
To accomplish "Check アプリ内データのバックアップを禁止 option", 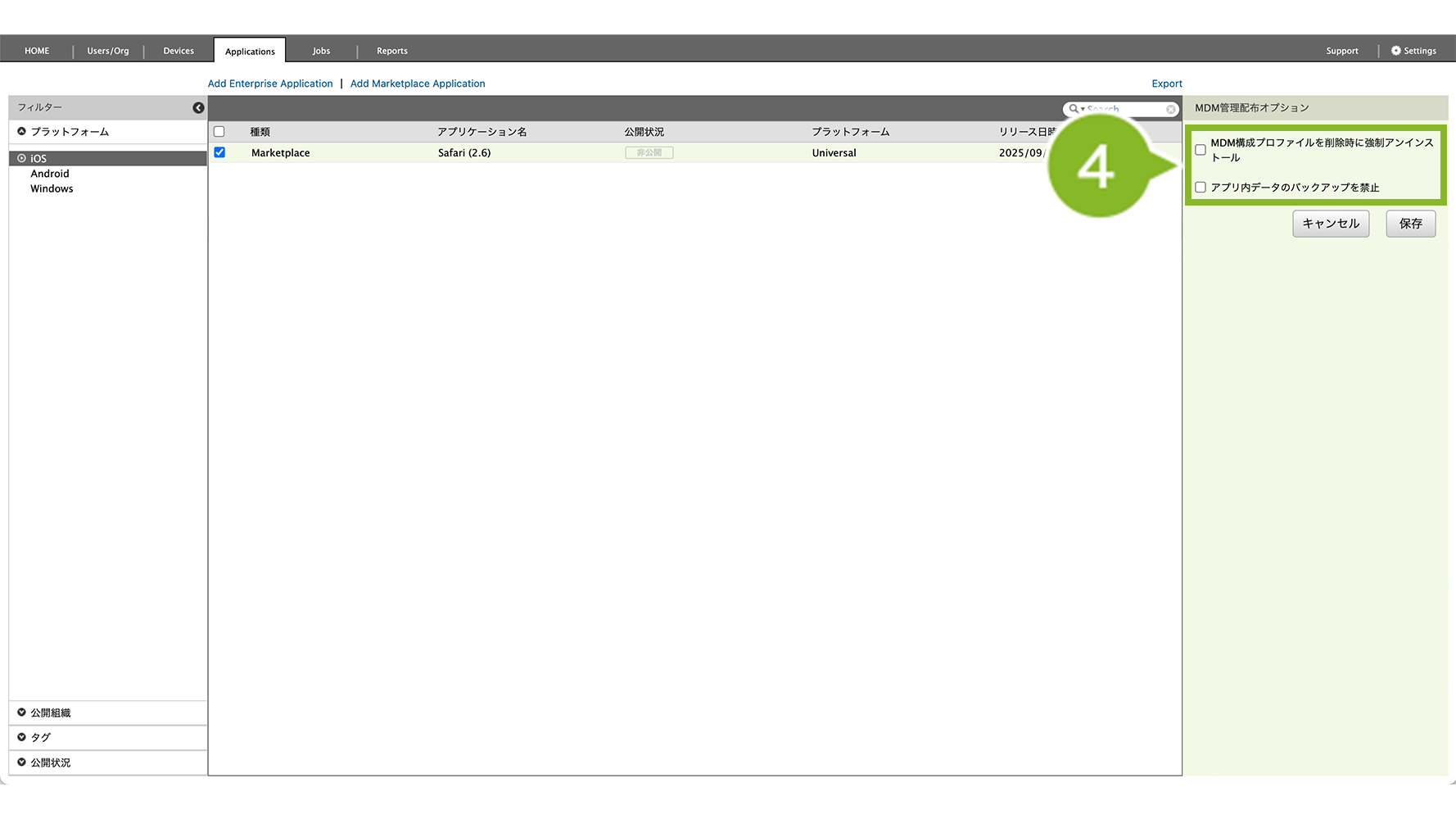I will [1201, 188].
